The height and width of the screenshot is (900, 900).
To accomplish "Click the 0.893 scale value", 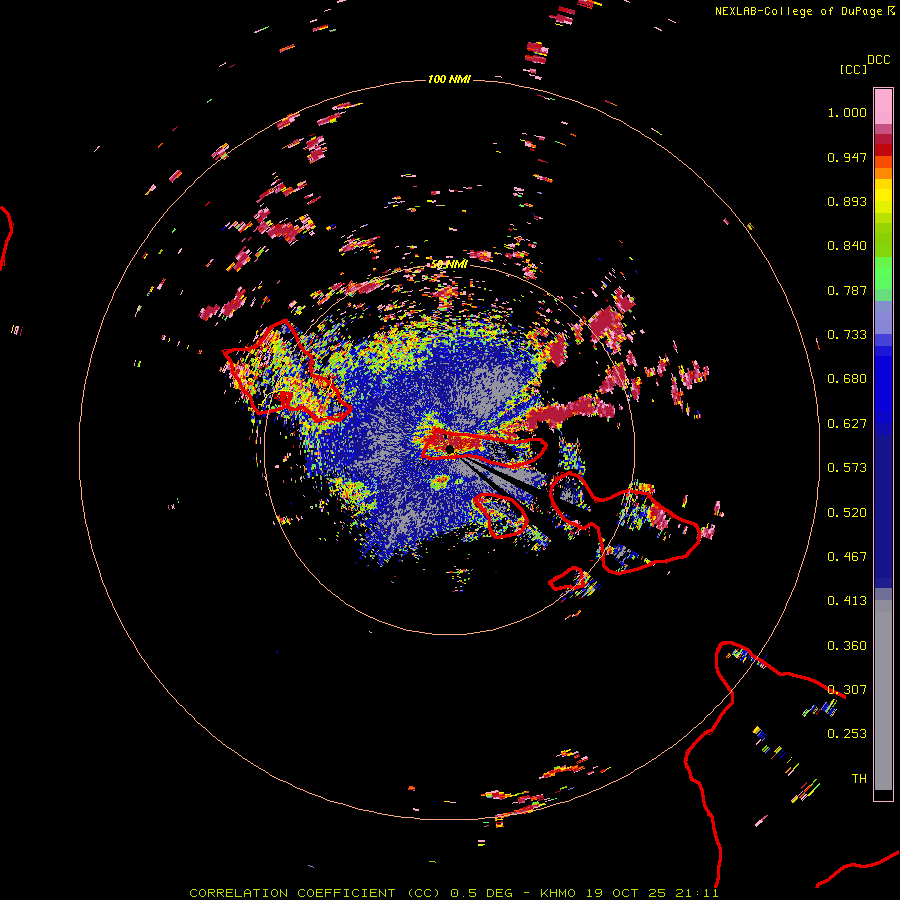I will (x=847, y=201).
